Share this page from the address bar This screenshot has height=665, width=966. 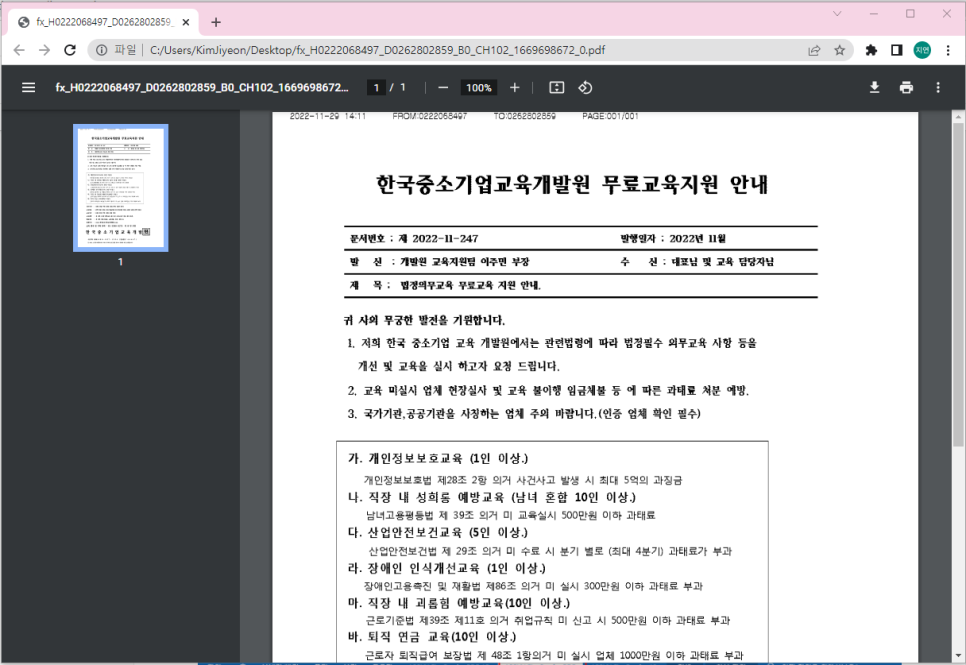[814, 51]
